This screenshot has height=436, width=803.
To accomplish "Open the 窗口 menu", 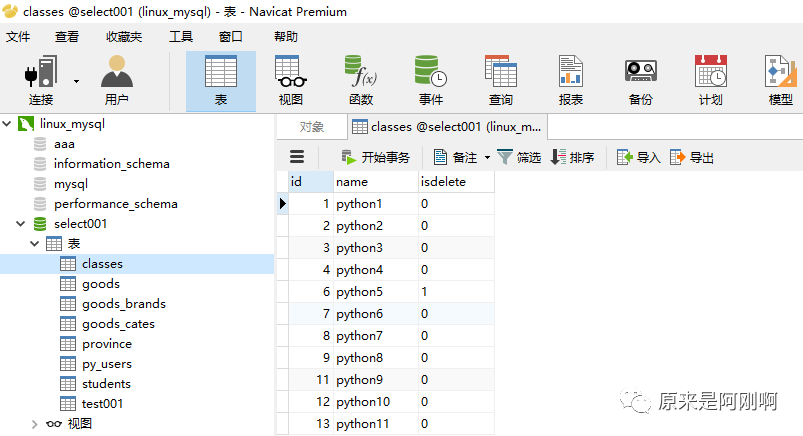I will 230,36.
